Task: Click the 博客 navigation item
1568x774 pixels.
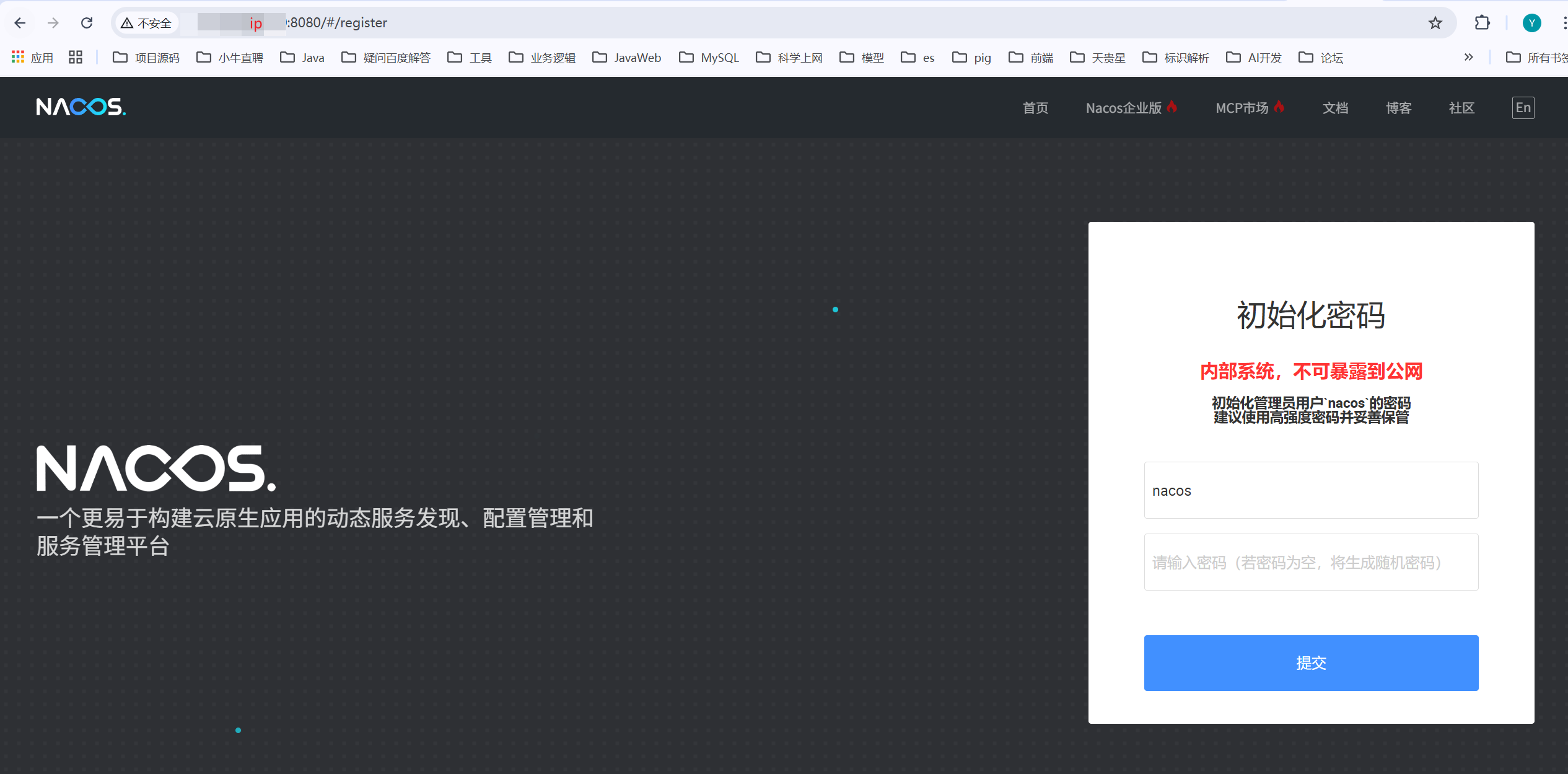Action: (1398, 107)
